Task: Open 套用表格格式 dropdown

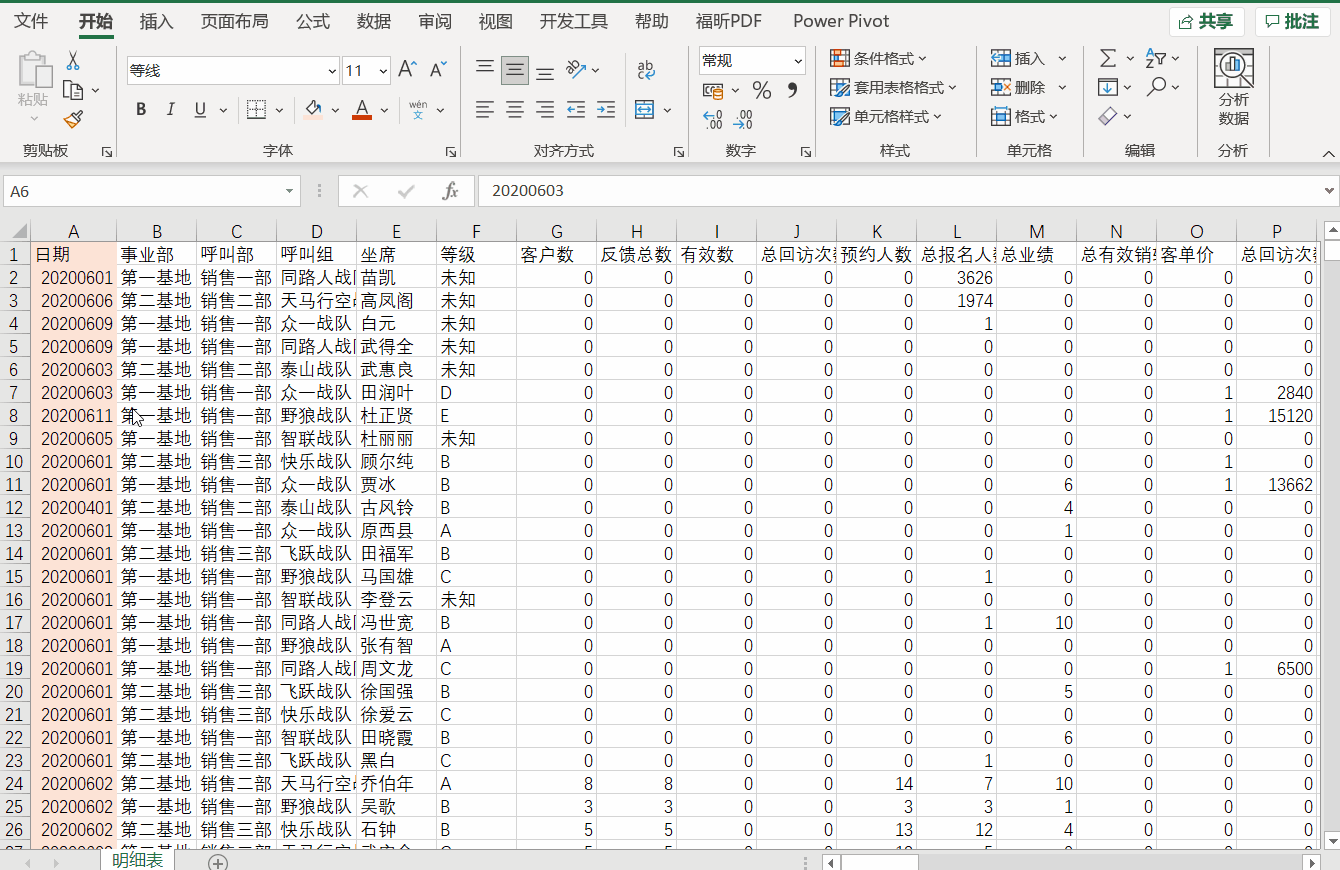Action: 893,88
